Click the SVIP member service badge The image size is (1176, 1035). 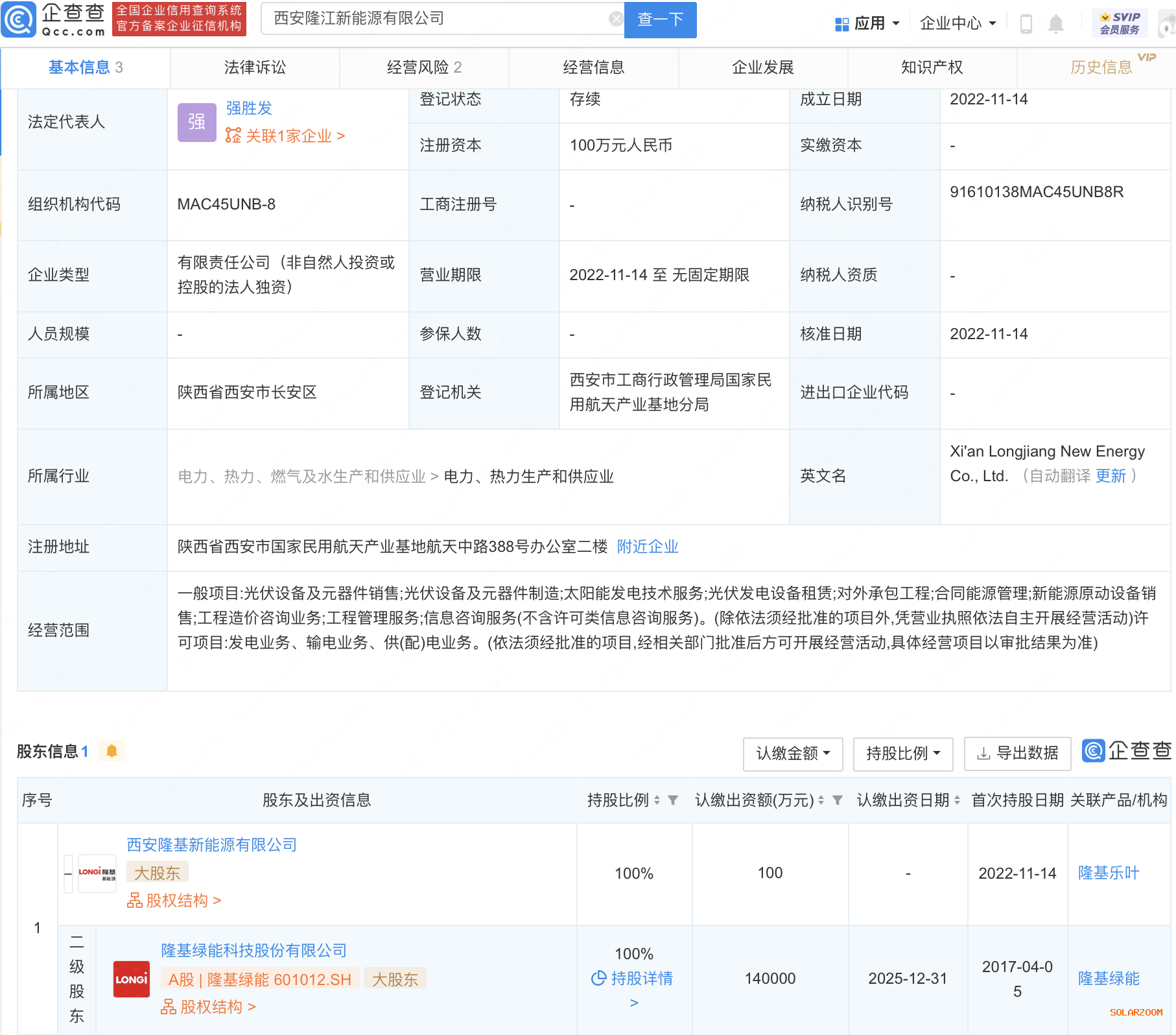1120,23
